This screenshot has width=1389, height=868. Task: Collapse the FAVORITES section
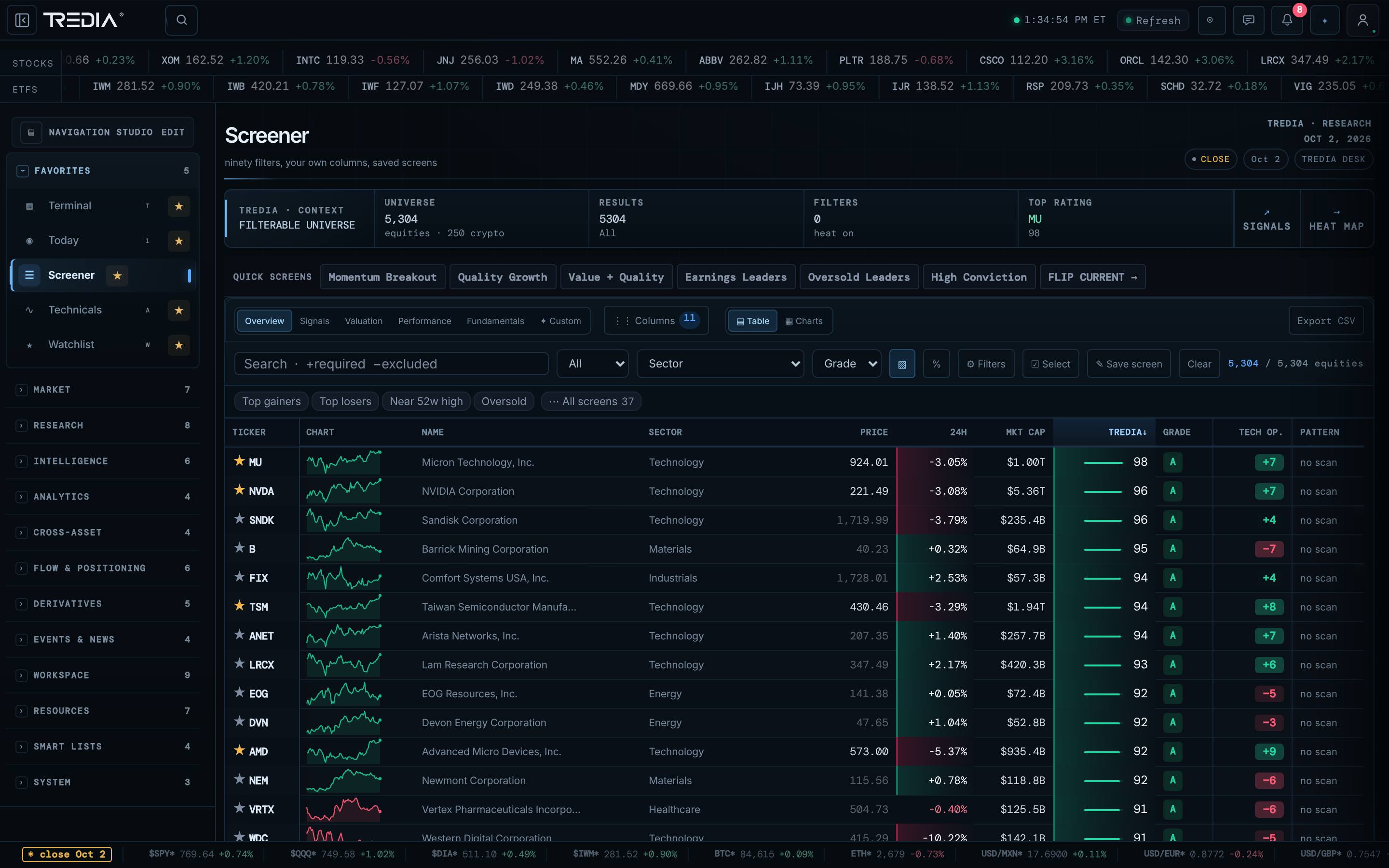[103, 171]
